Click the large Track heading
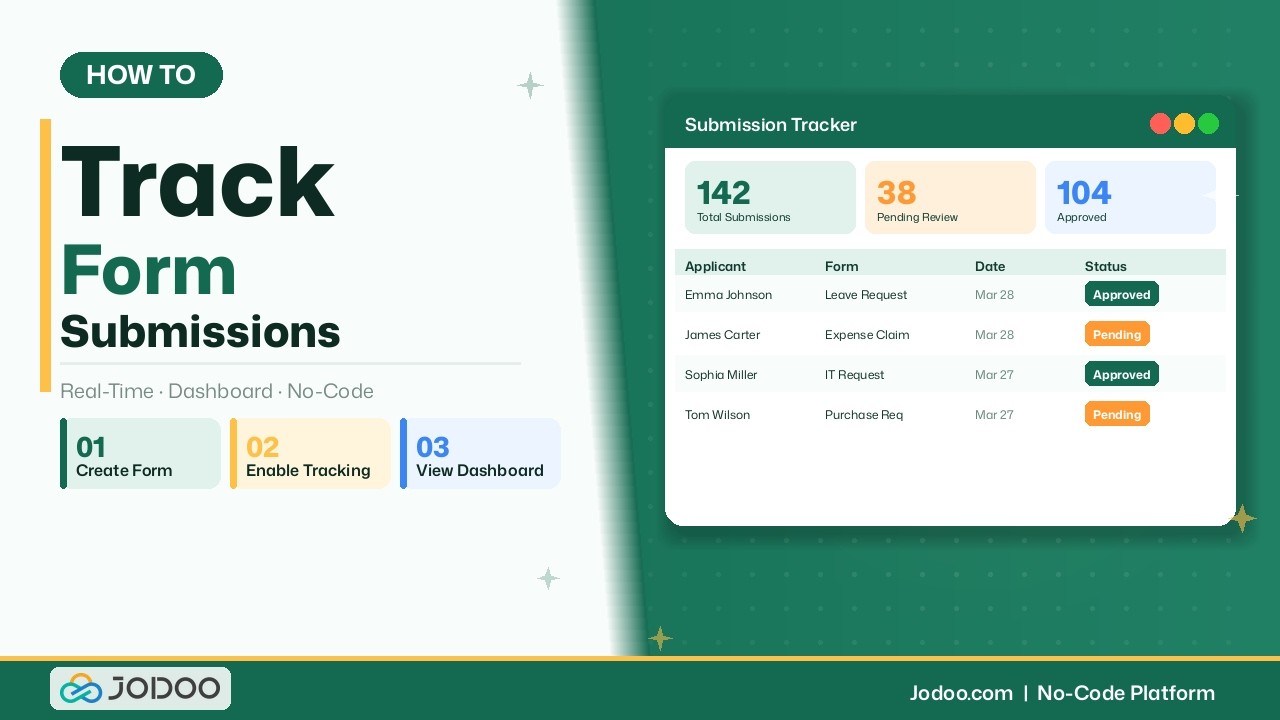1280x720 pixels. click(x=197, y=183)
